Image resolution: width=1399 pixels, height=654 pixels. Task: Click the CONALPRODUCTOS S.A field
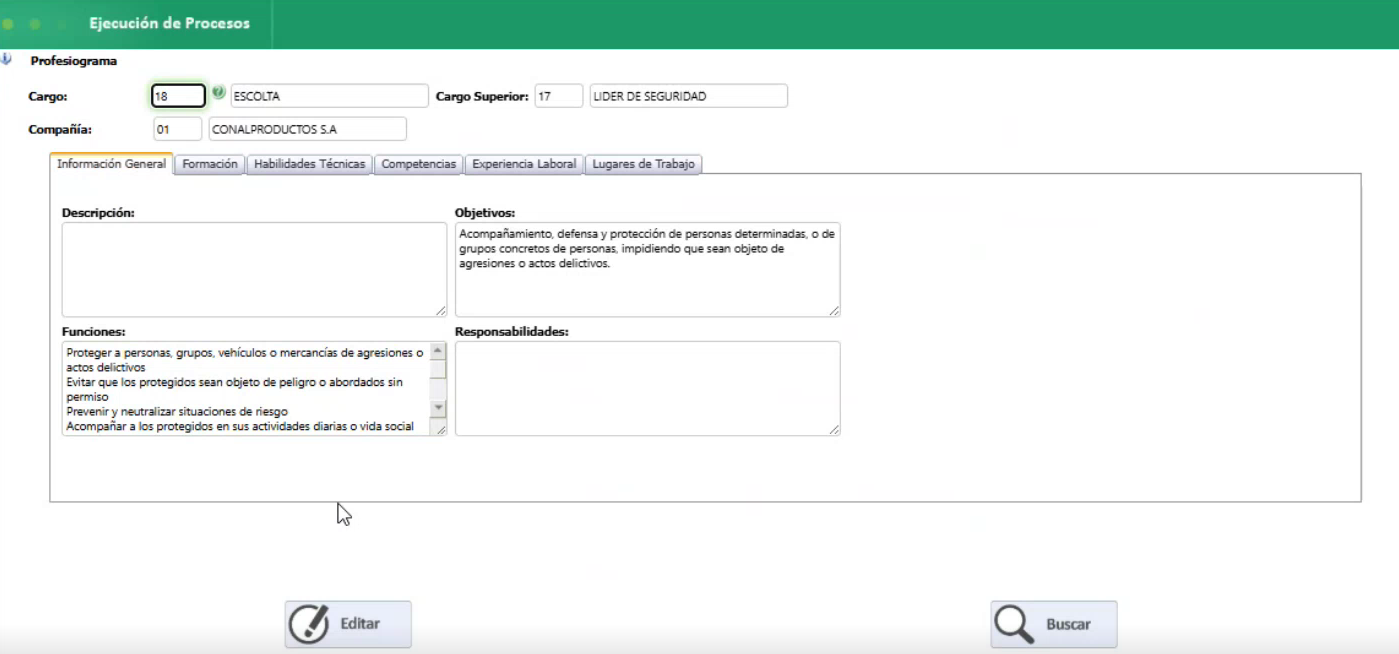point(308,129)
